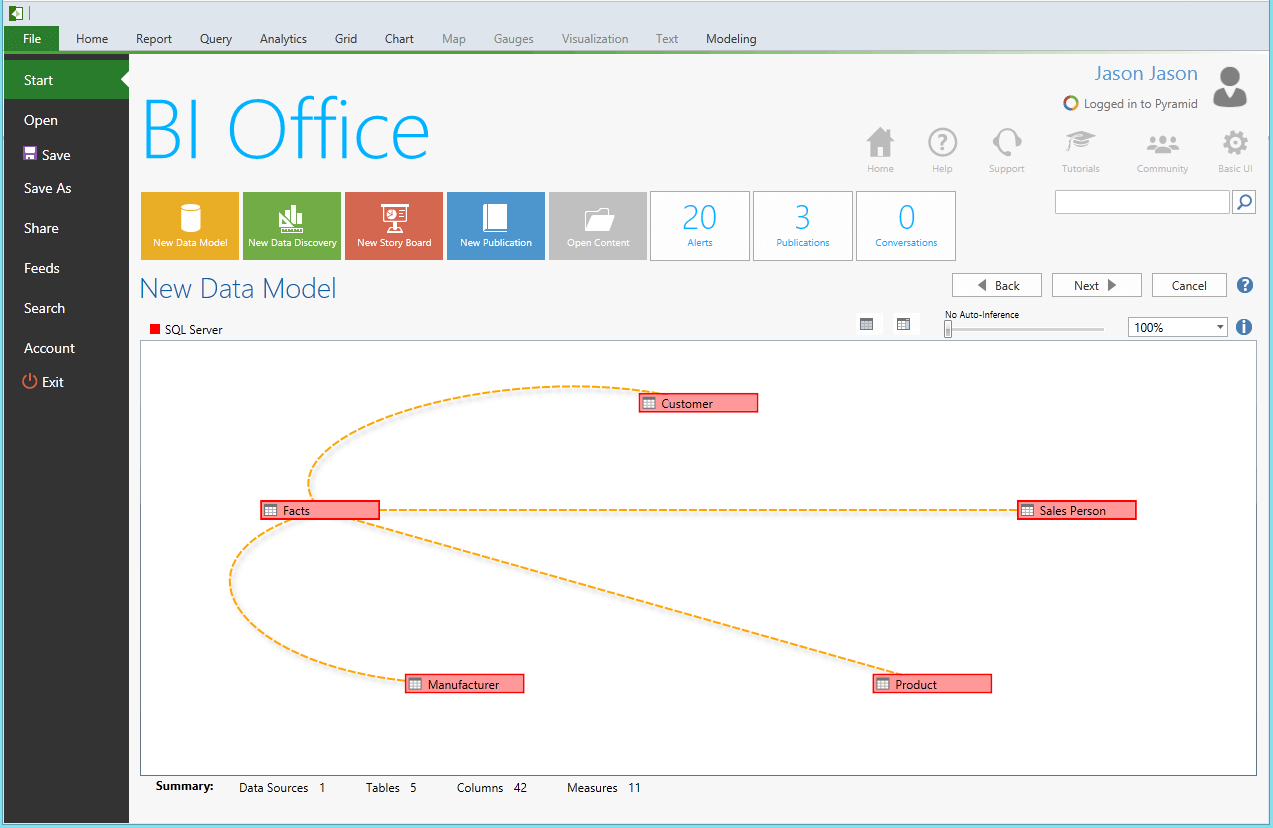Click the user profile avatar
This screenshot has height=828, width=1273.
(x=1230, y=87)
